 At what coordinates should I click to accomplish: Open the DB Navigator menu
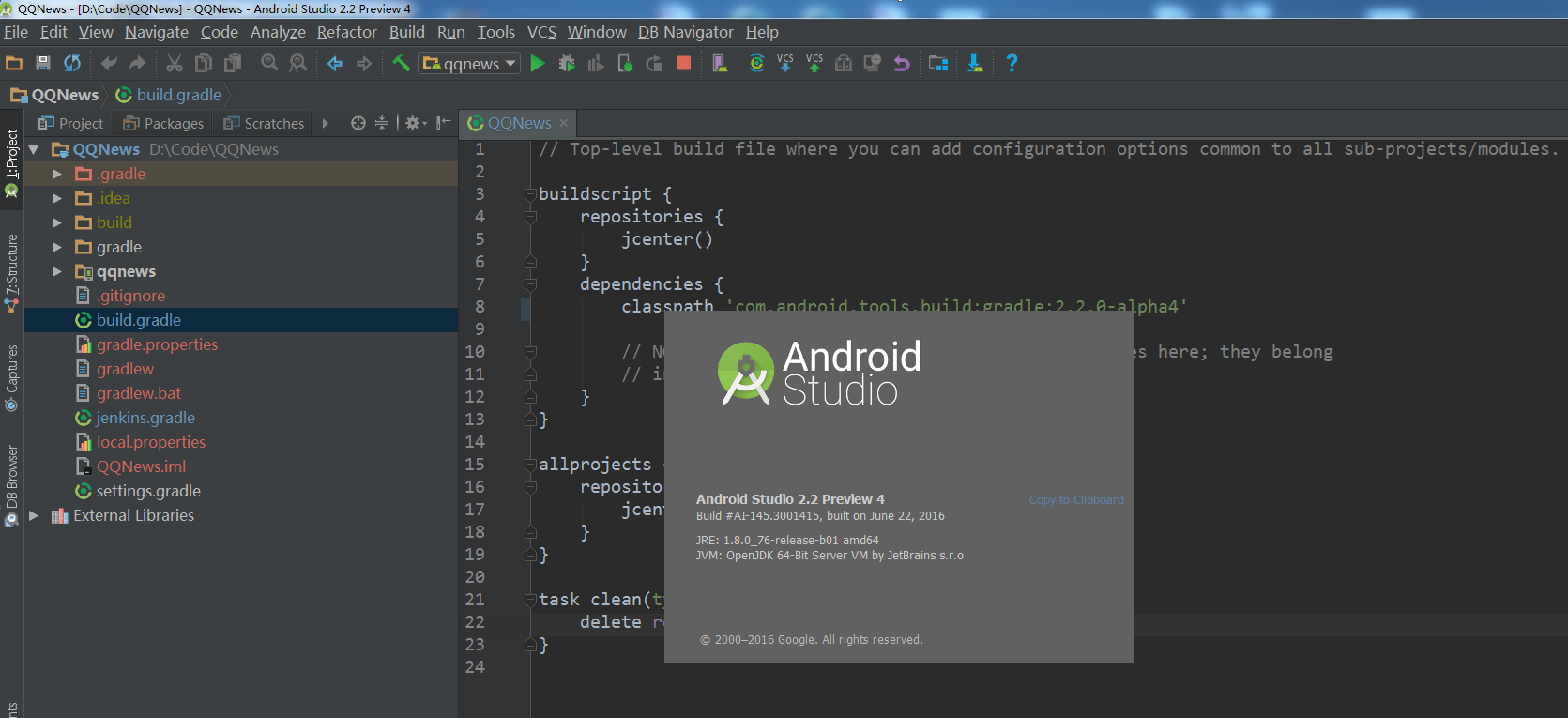(x=685, y=32)
